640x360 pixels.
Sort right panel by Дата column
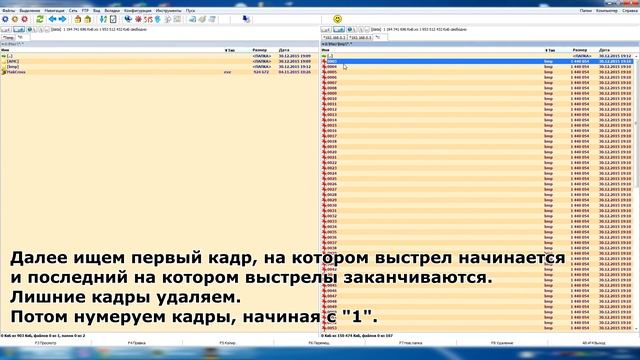click(604, 50)
